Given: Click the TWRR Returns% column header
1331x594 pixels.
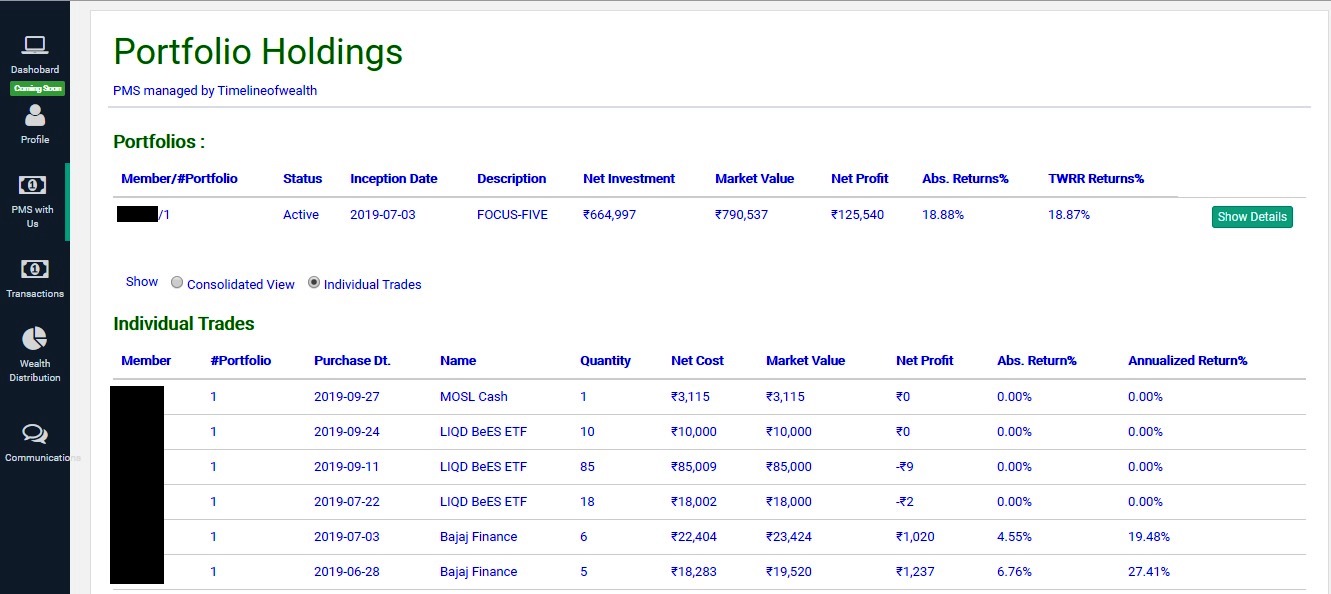Looking at the screenshot, I should pos(1096,178).
